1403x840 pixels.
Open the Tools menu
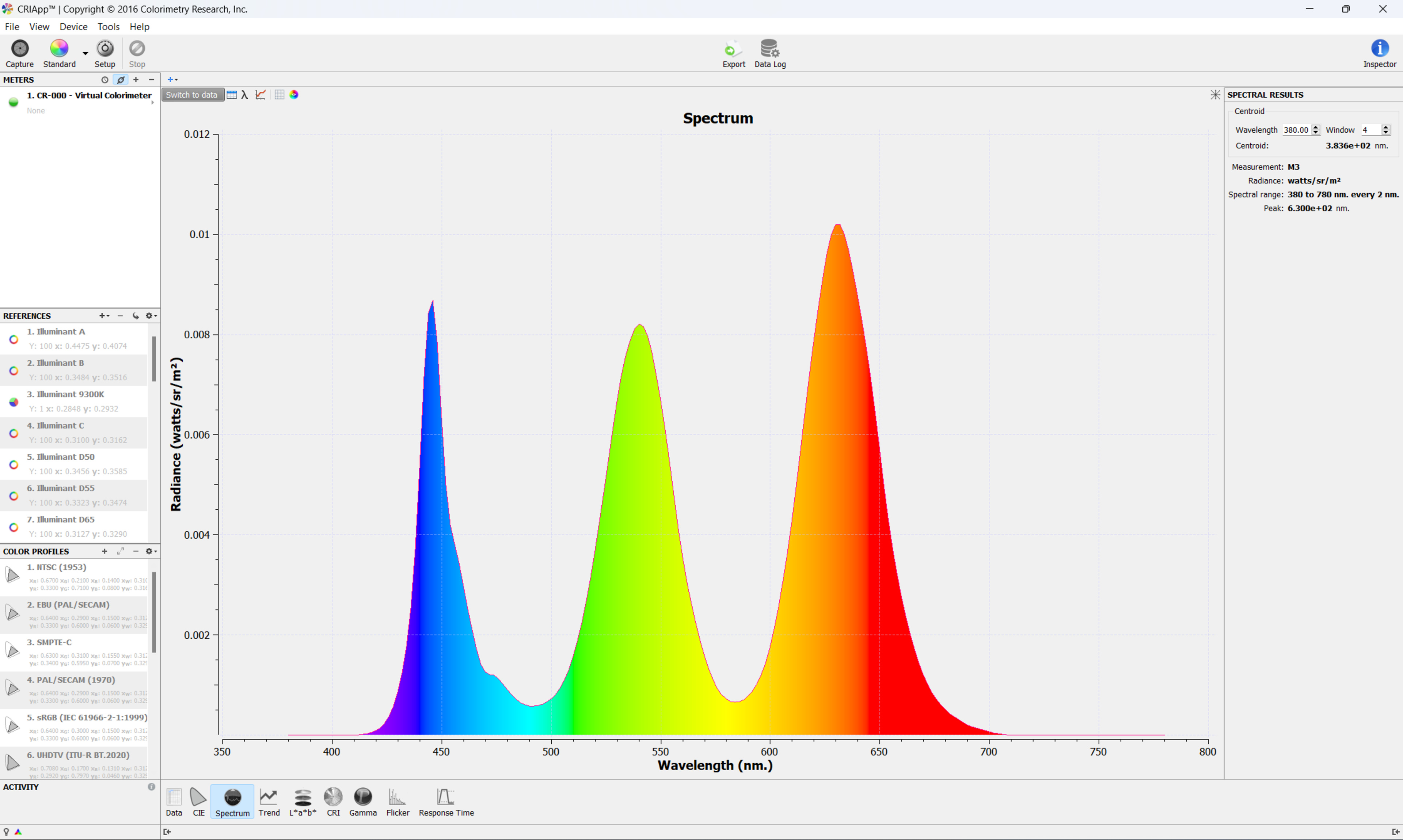coord(108,27)
